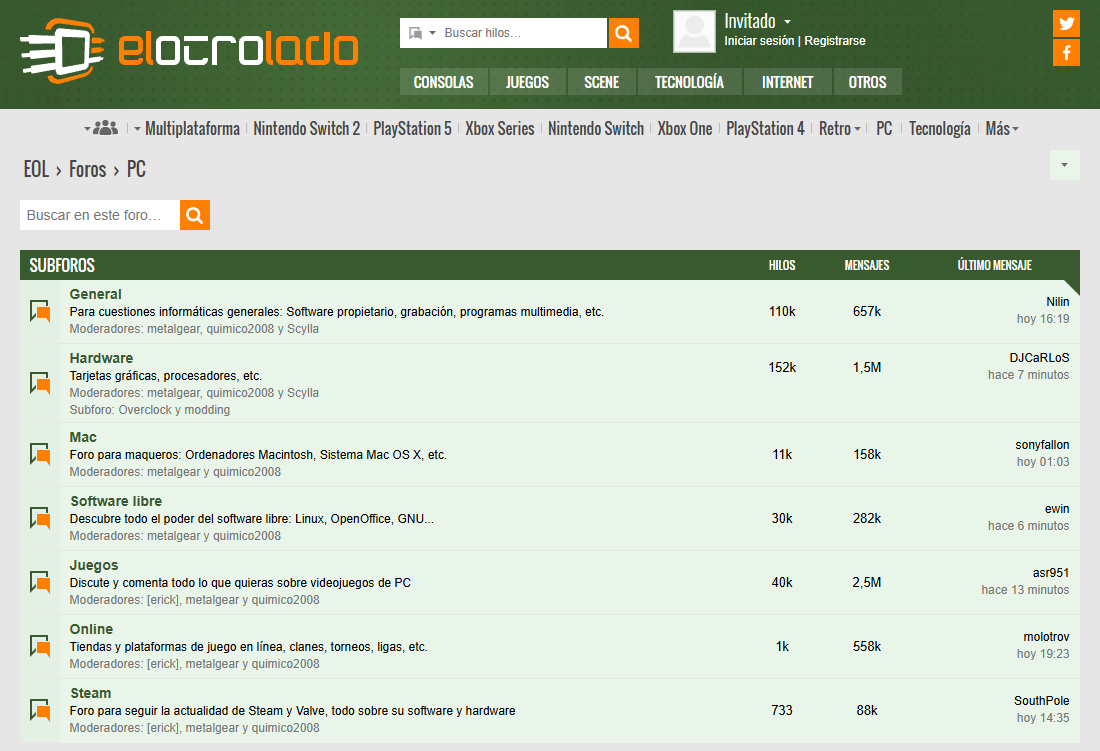The height and width of the screenshot is (751, 1100).
Task: Open the SCENE main menu
Action: [602, 82]
